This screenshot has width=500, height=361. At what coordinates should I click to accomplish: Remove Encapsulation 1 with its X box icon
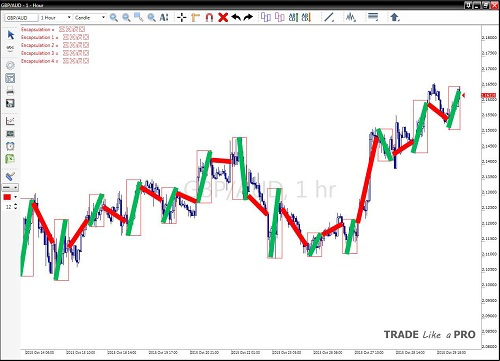click(x=86, y=37)
